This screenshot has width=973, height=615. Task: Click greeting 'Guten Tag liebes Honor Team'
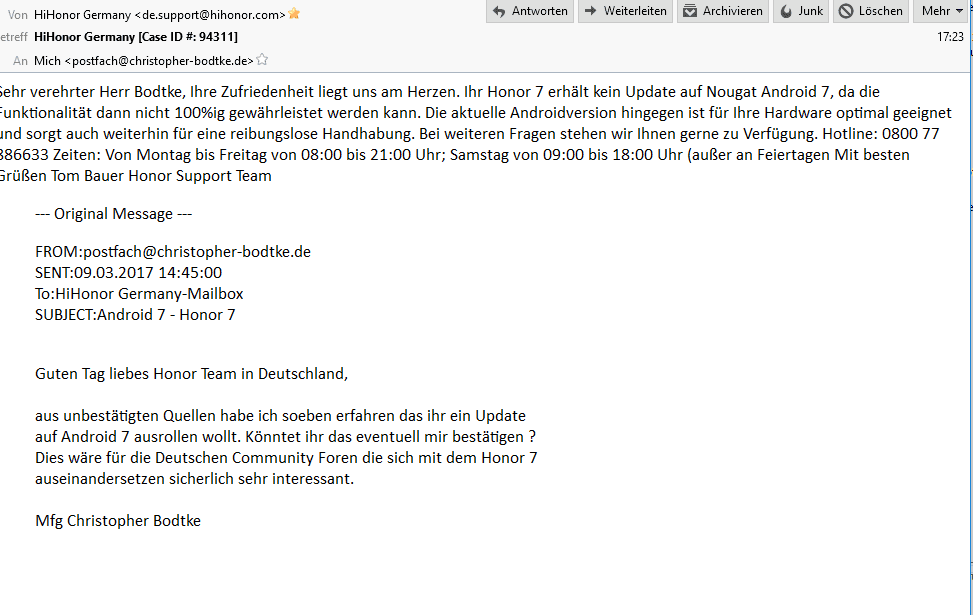click(x=136, y=374)
